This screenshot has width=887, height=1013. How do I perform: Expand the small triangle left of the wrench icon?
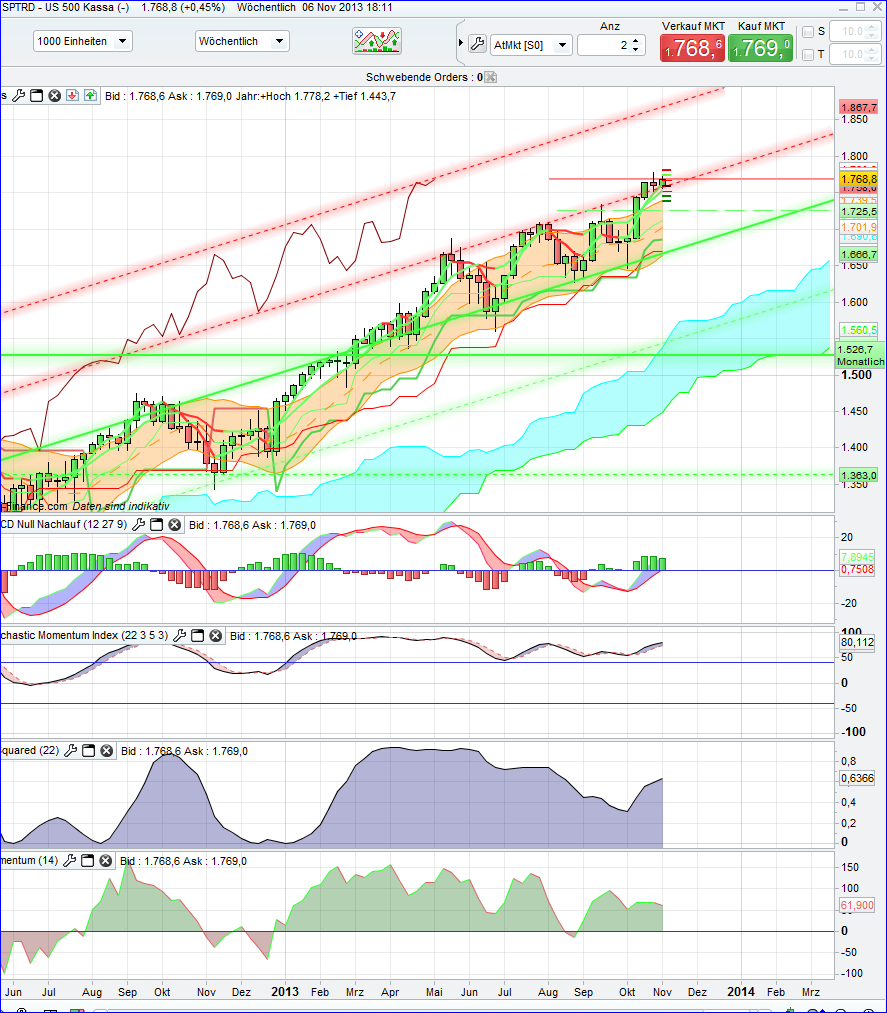point(459,43)
